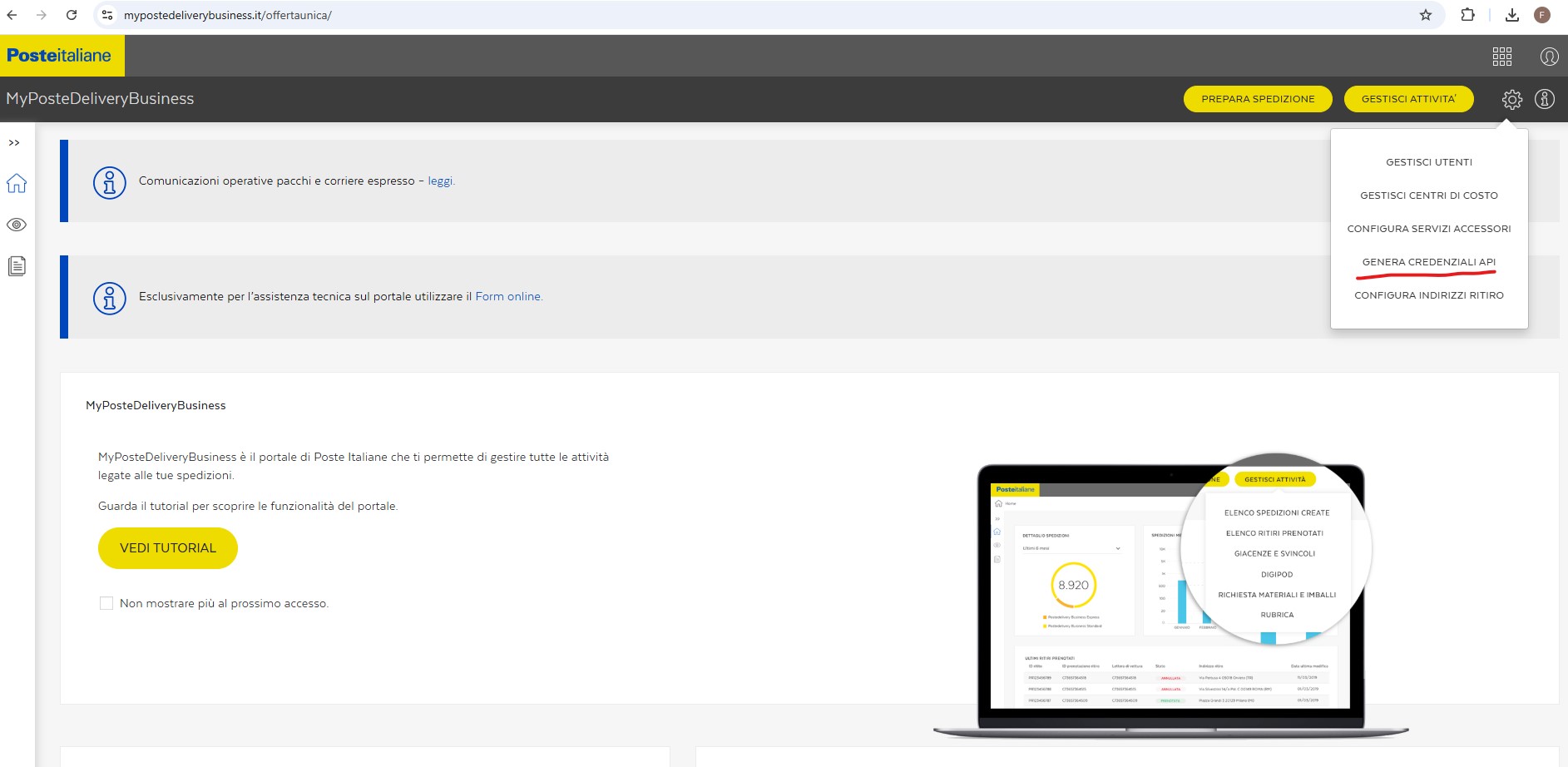Open the eye tracking icon in sidebar

point(17,225)
